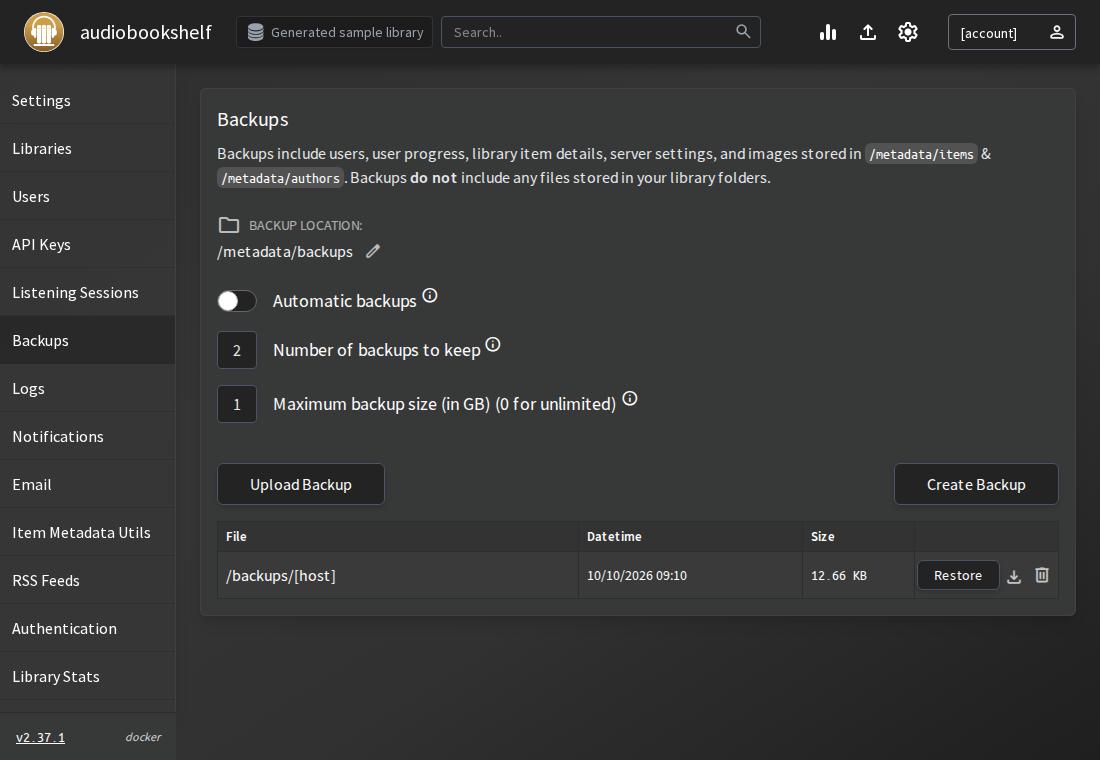Show info for Maximum backup size
Screen dimensions: 1100x760
coord(630,399)
